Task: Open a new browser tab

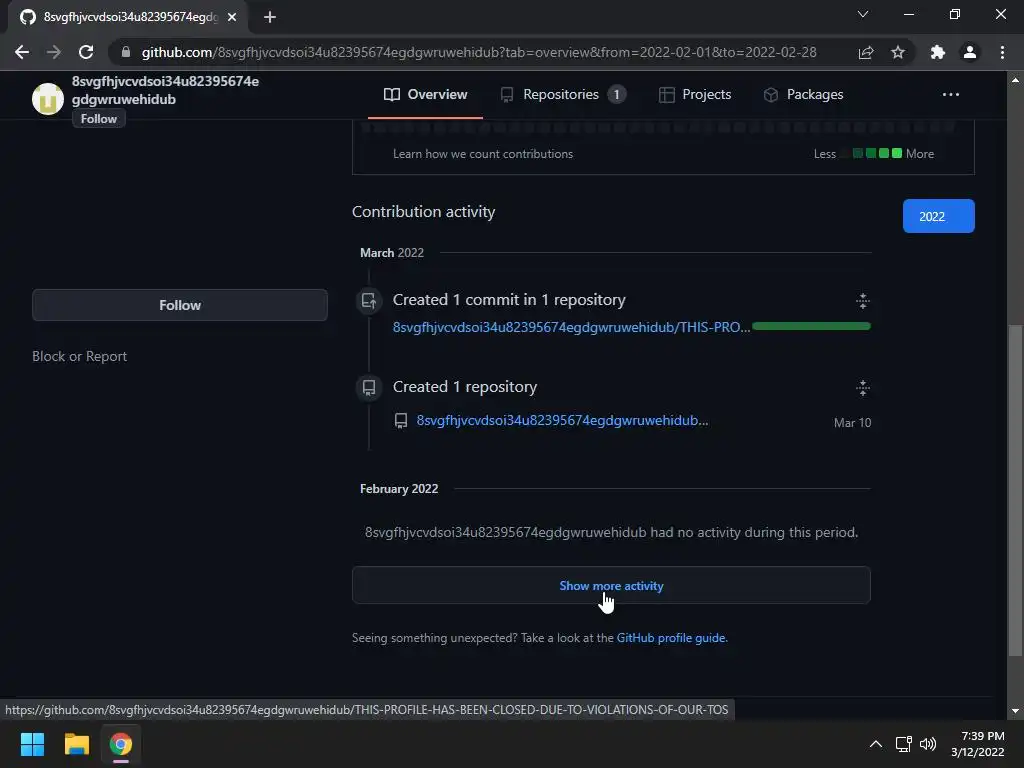Action: (270, 17)
